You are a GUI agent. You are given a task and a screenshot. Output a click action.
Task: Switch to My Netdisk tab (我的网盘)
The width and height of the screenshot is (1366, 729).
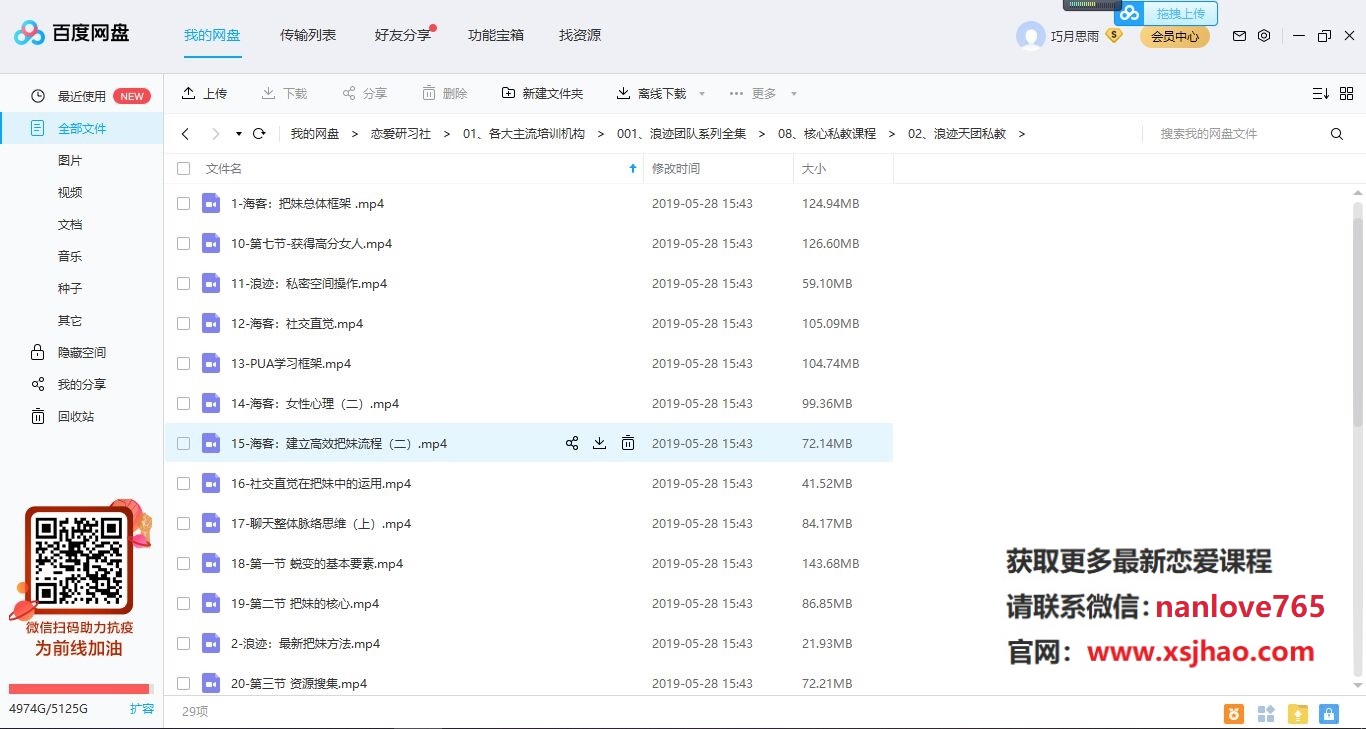212,35
